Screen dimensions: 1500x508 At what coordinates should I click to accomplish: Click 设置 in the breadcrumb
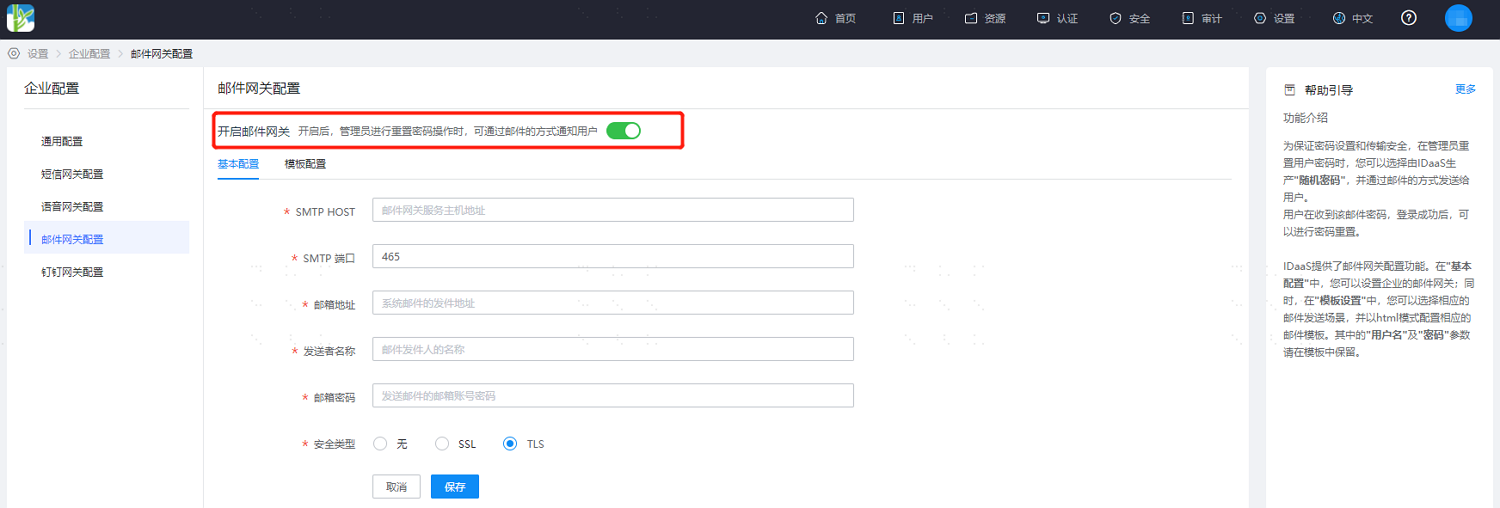coord(38,53)
